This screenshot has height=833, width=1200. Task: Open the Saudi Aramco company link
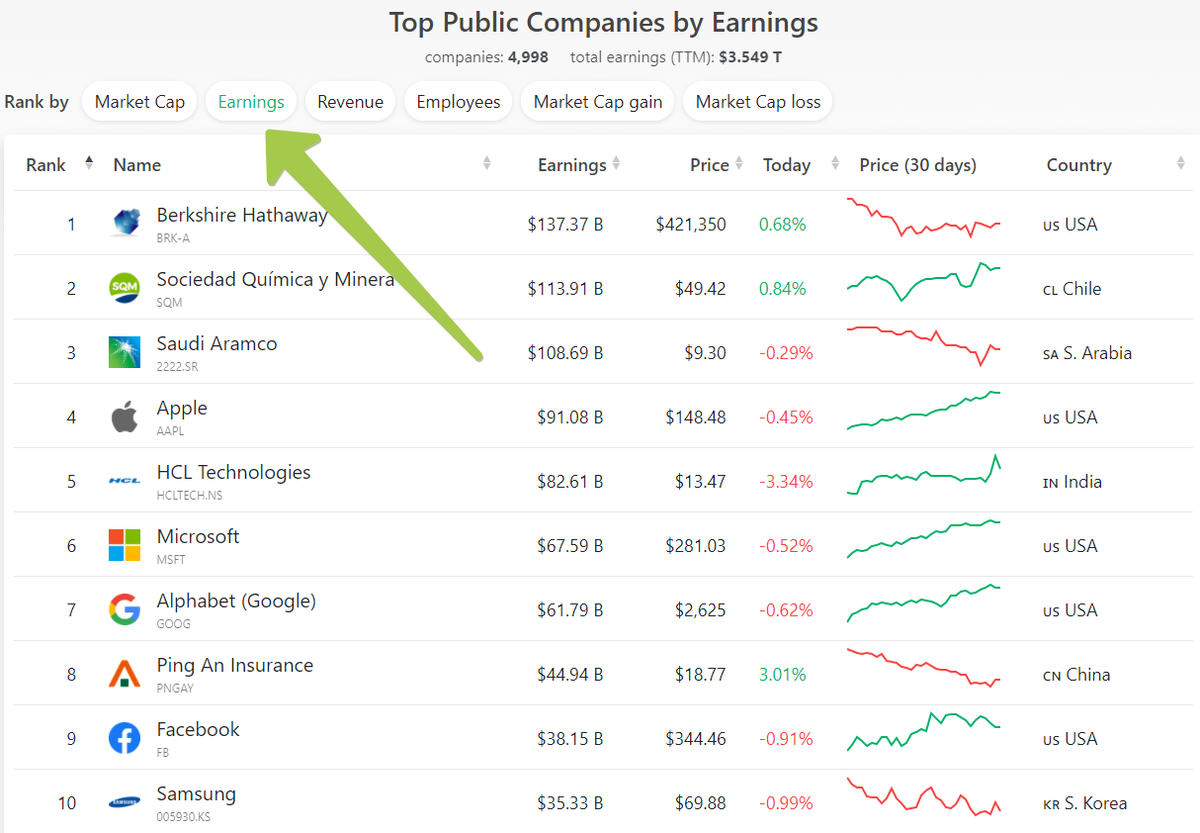point(217,343)
